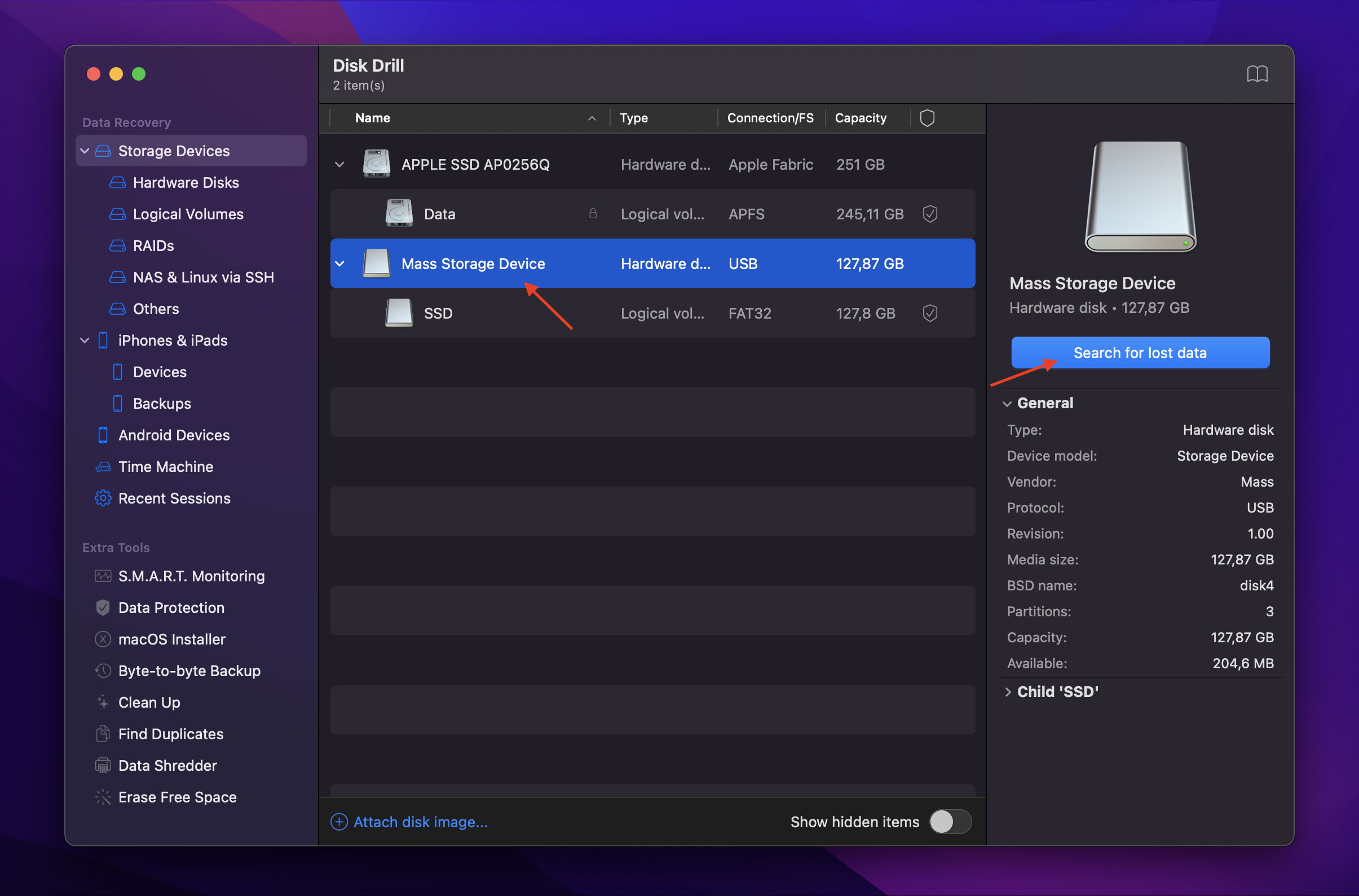
Task: Click the Data Shredder icon
Action: coord(103,766)
